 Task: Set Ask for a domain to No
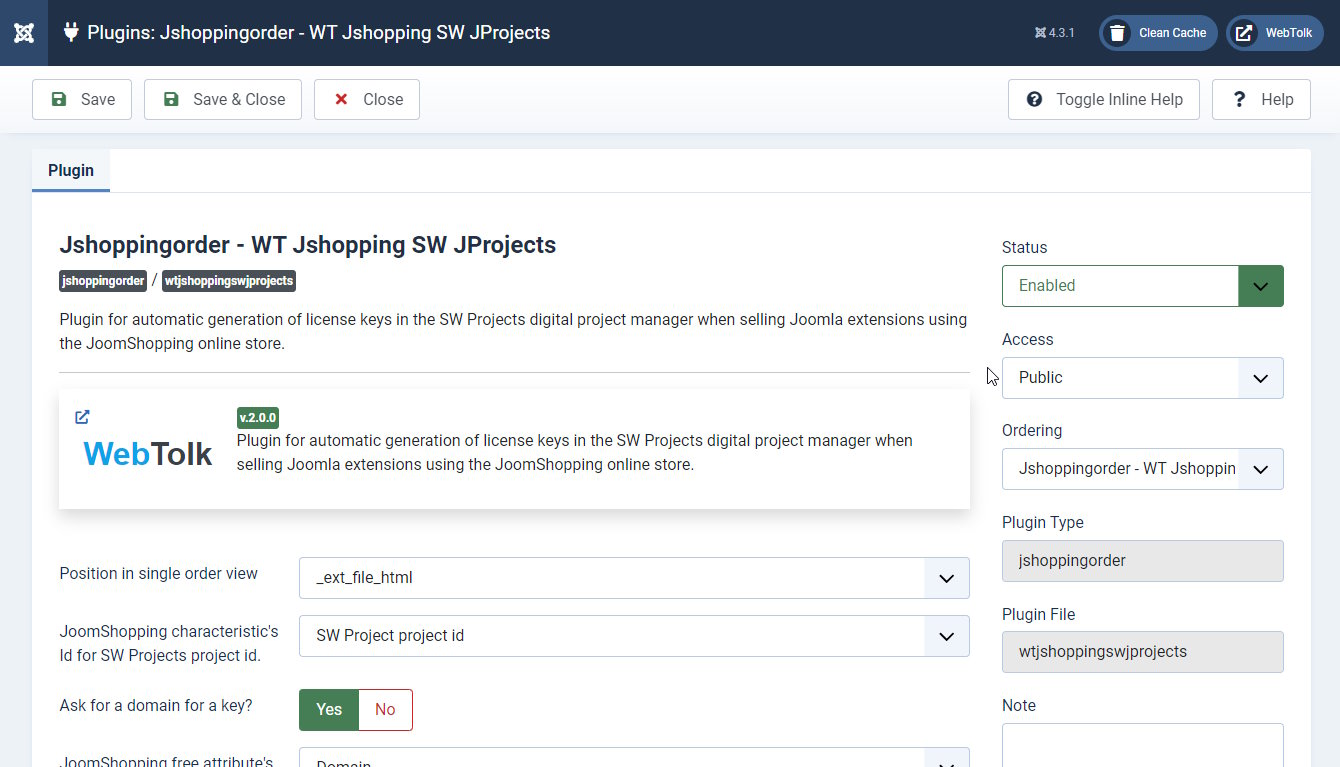(385, 709)
